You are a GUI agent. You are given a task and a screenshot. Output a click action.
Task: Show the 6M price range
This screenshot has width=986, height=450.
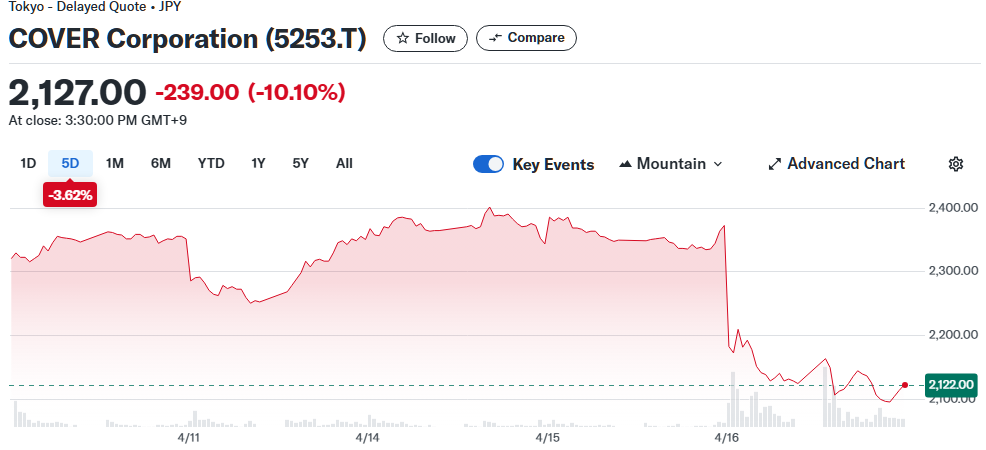(x=161, y=163)
